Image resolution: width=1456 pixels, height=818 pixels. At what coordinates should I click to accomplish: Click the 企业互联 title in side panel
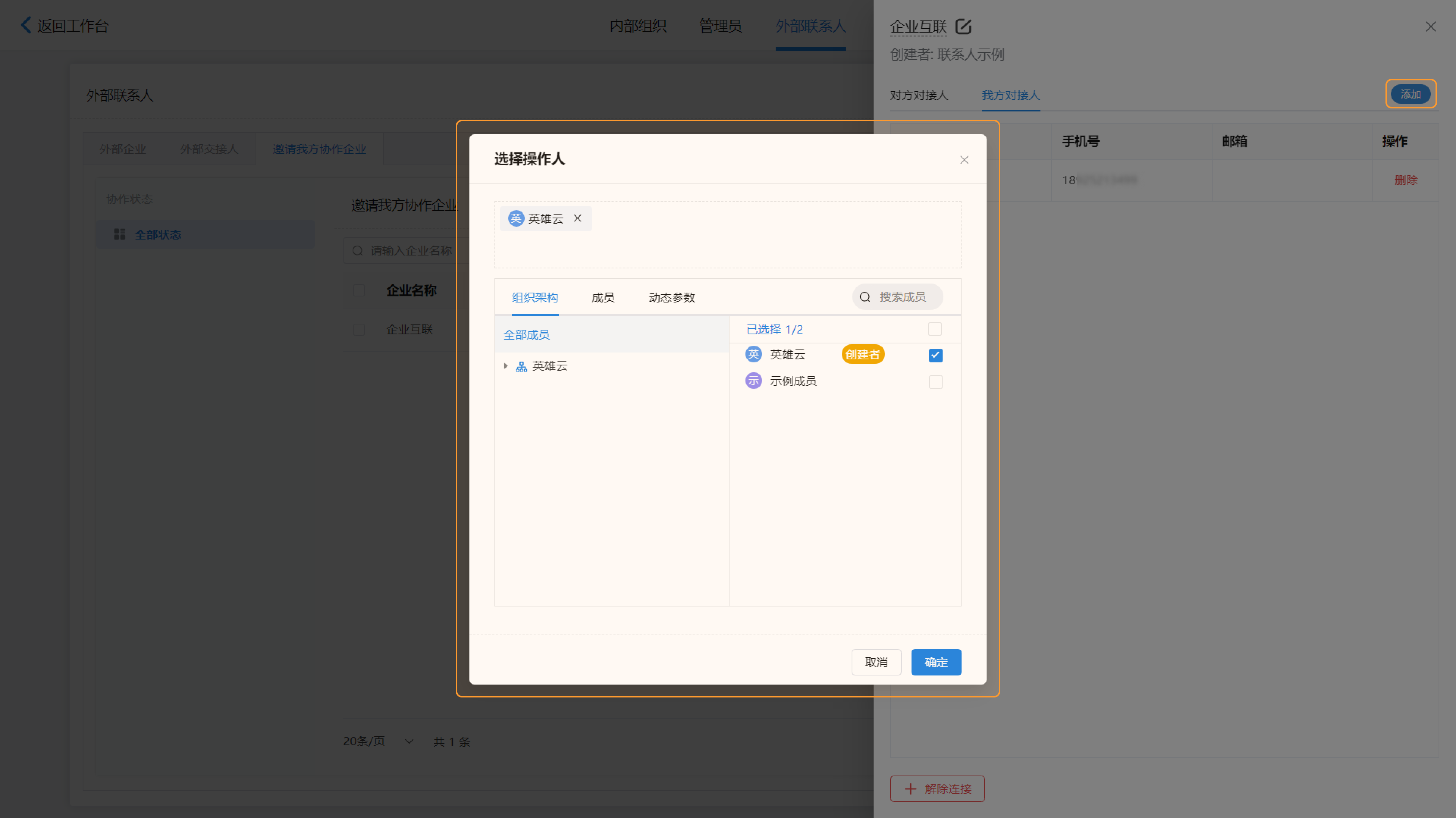918,27
